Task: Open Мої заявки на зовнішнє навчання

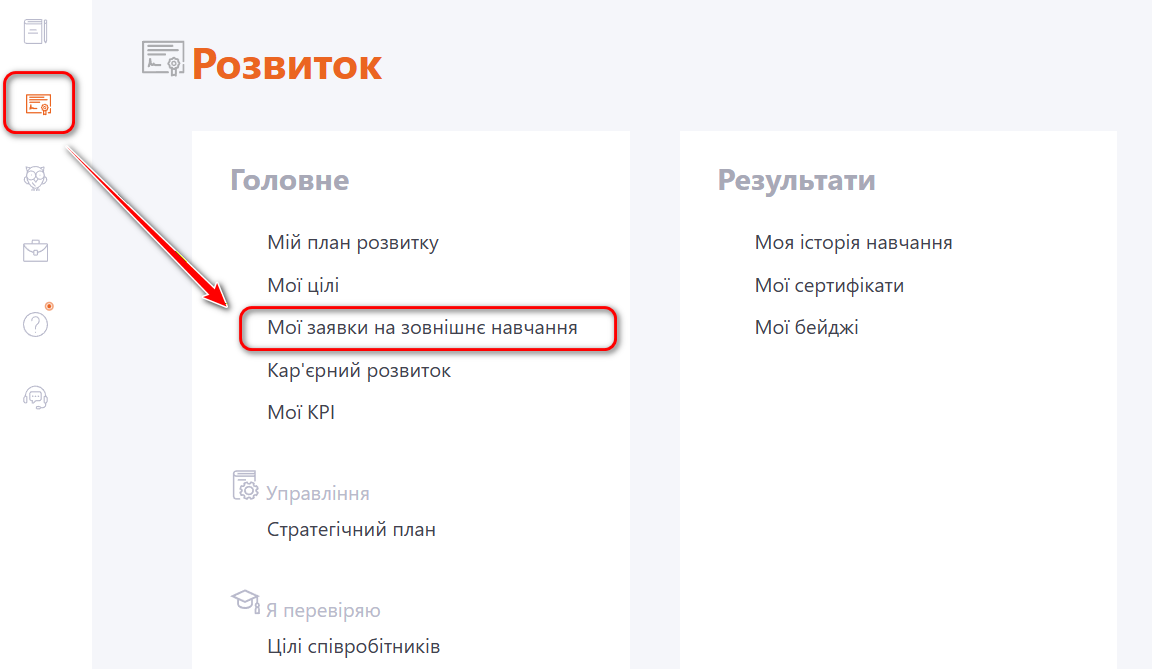Action: point(422,327)
